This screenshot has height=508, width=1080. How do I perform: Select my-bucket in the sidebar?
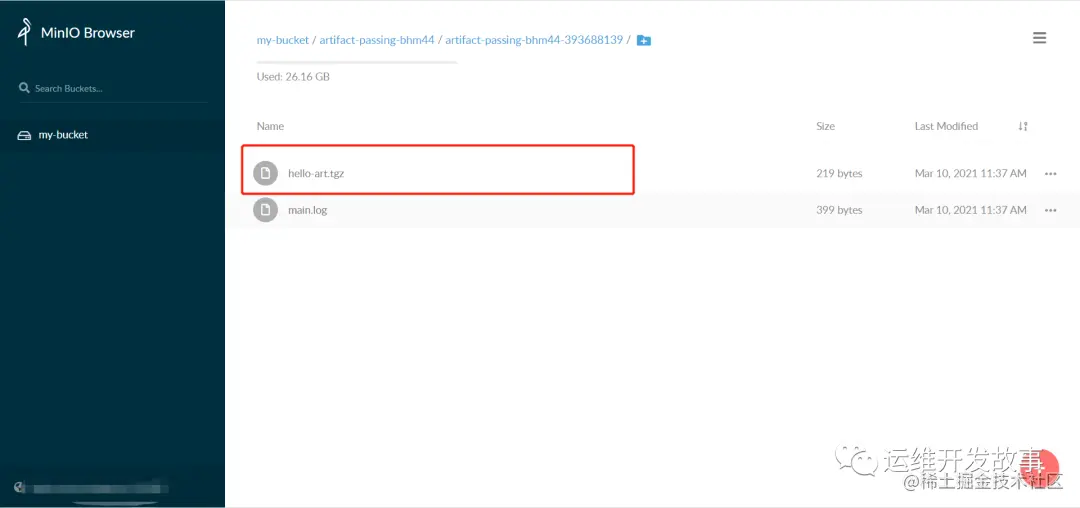click(63, 135)
